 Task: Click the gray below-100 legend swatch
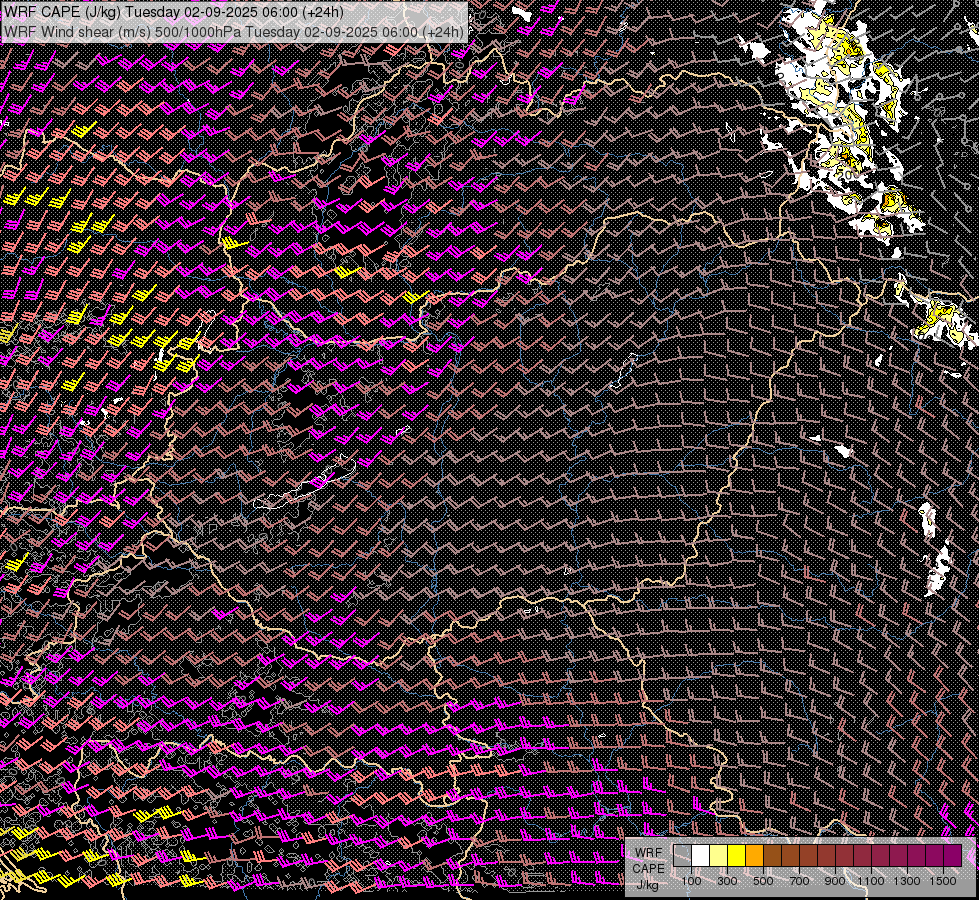point(682,855)
